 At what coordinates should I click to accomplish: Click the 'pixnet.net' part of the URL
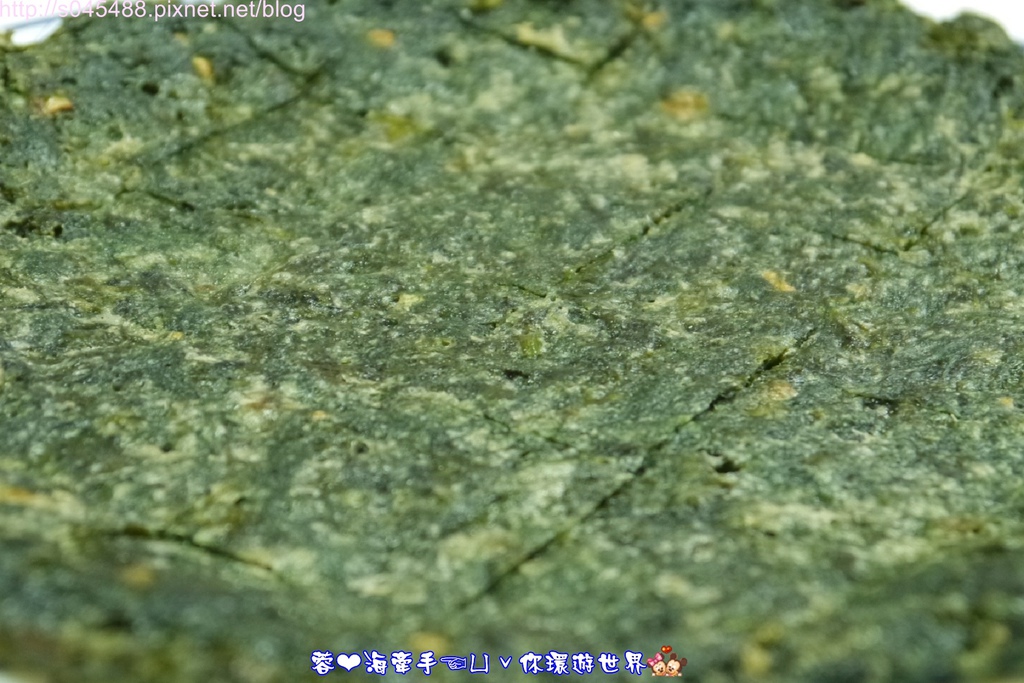point(204,11)
